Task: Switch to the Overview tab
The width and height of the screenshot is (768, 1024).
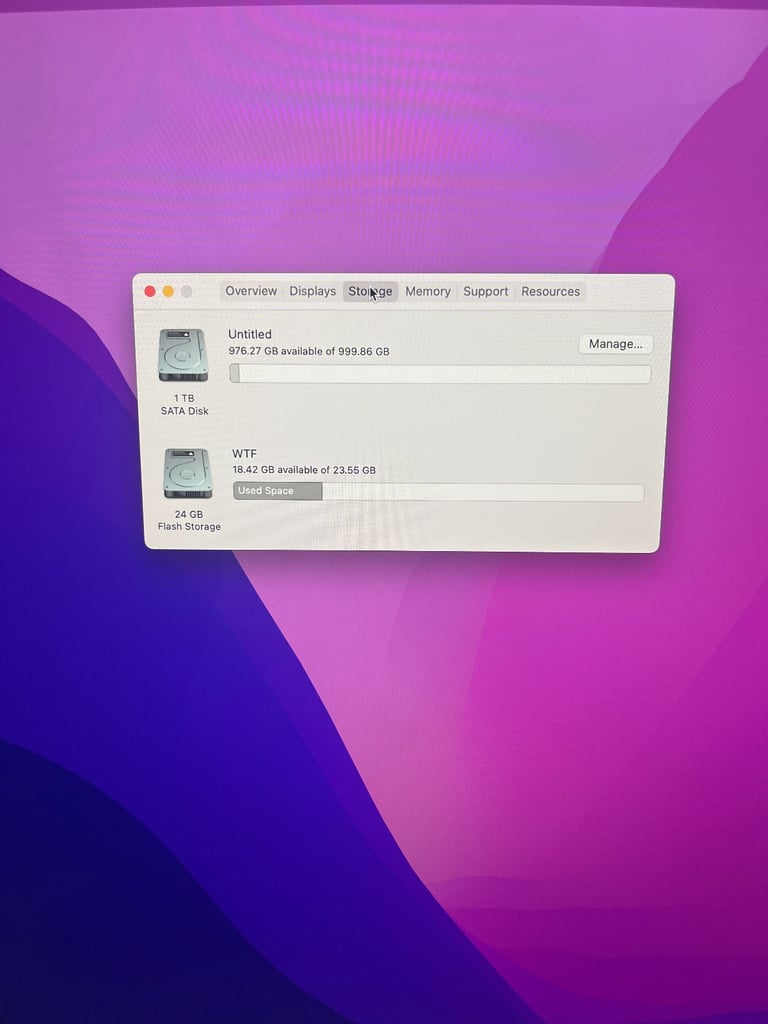Action: pos(251,291)
